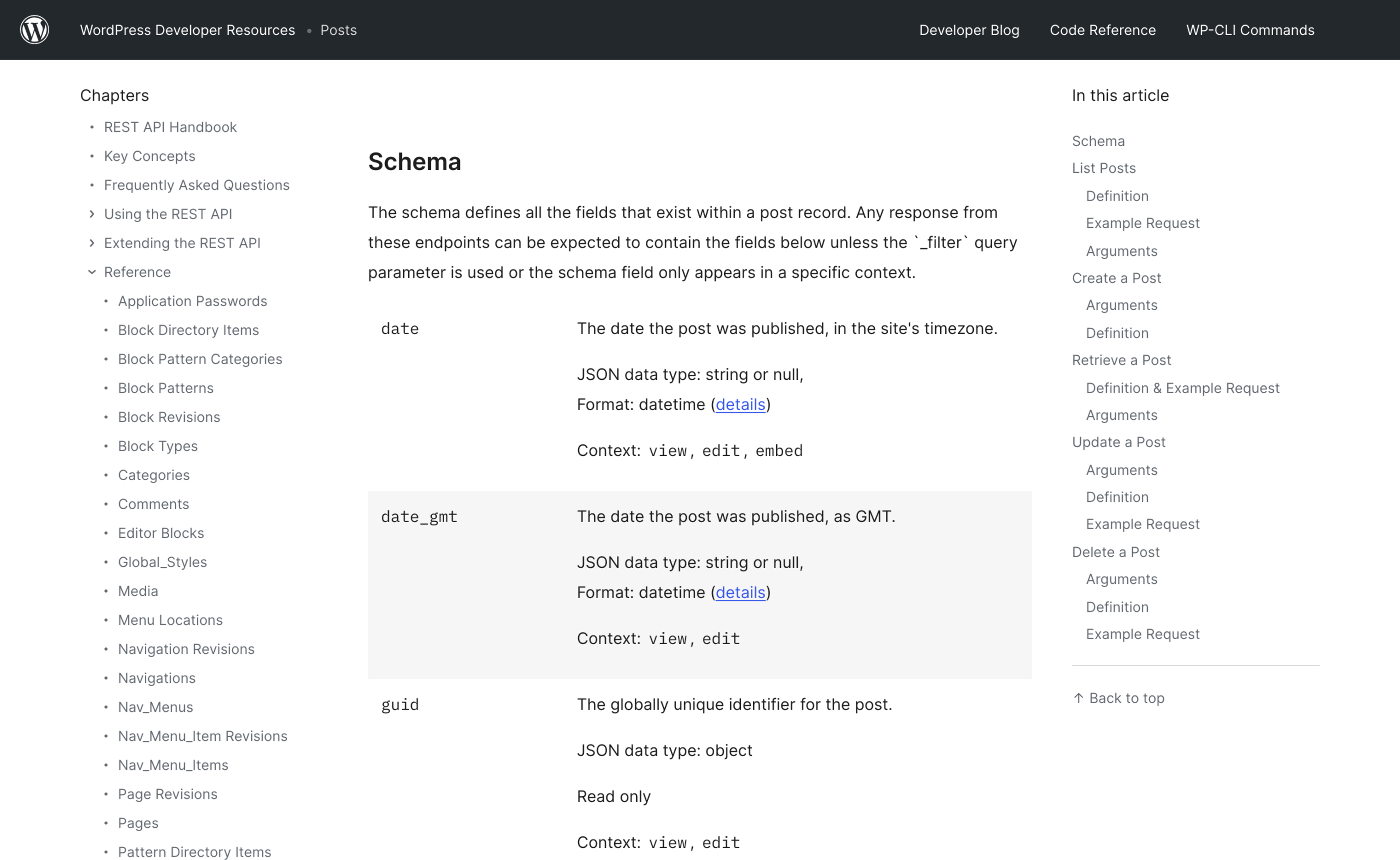Expand the Extending the REST API chevron

[92, 243]
